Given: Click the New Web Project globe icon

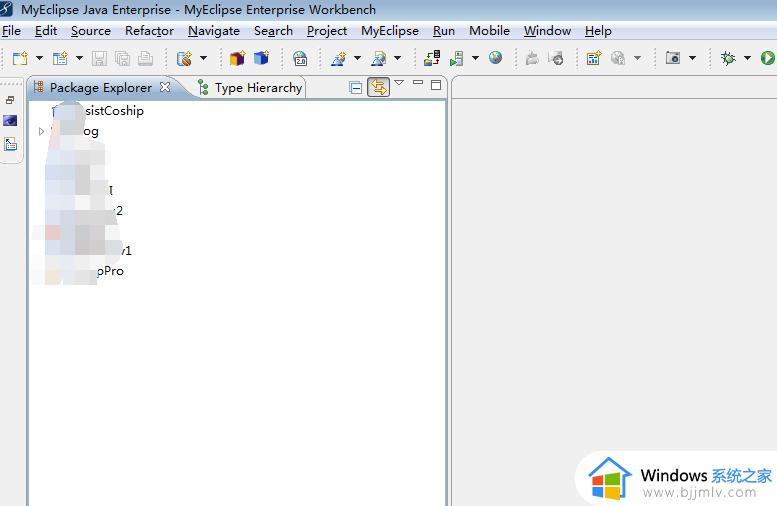Looking at the screenshot, I should (x=184, y=58).
